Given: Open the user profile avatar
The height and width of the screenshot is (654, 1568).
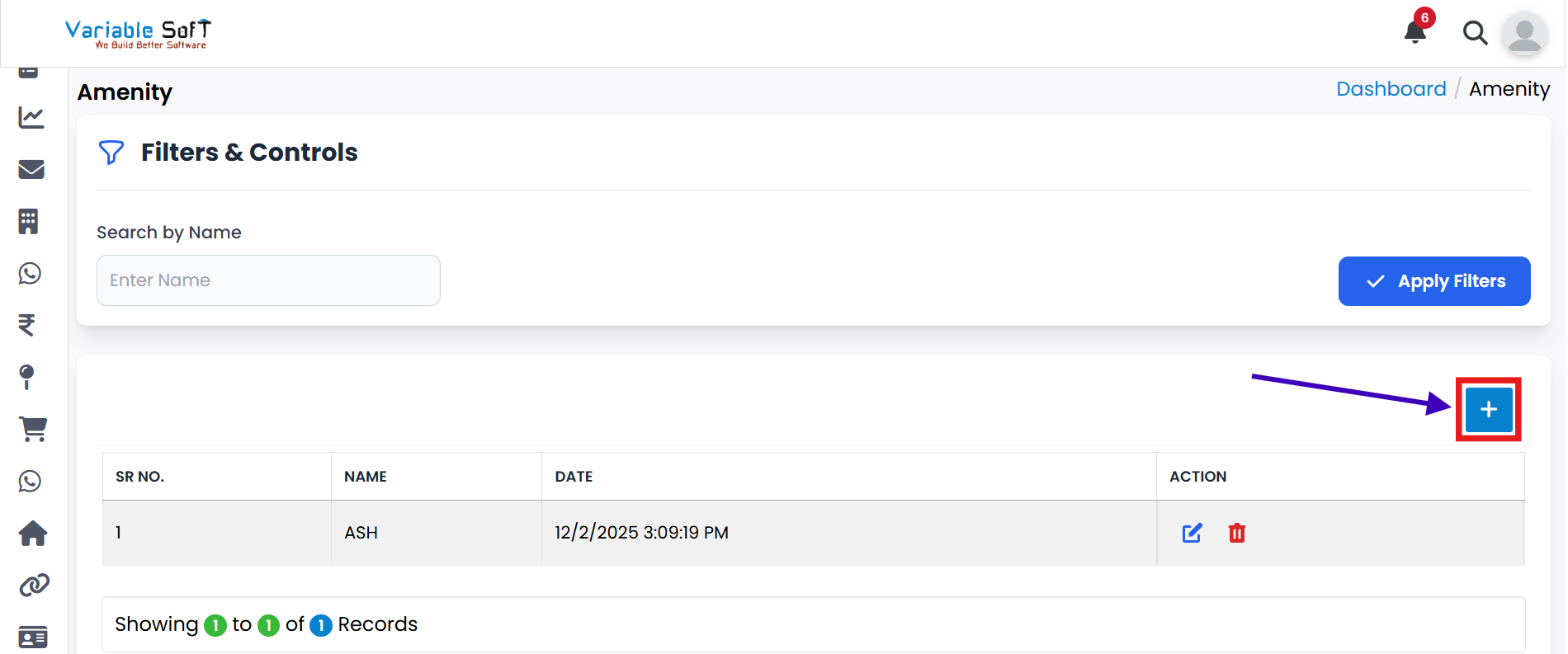Looking at the screenshot, I should click(x=1524, y=35).
